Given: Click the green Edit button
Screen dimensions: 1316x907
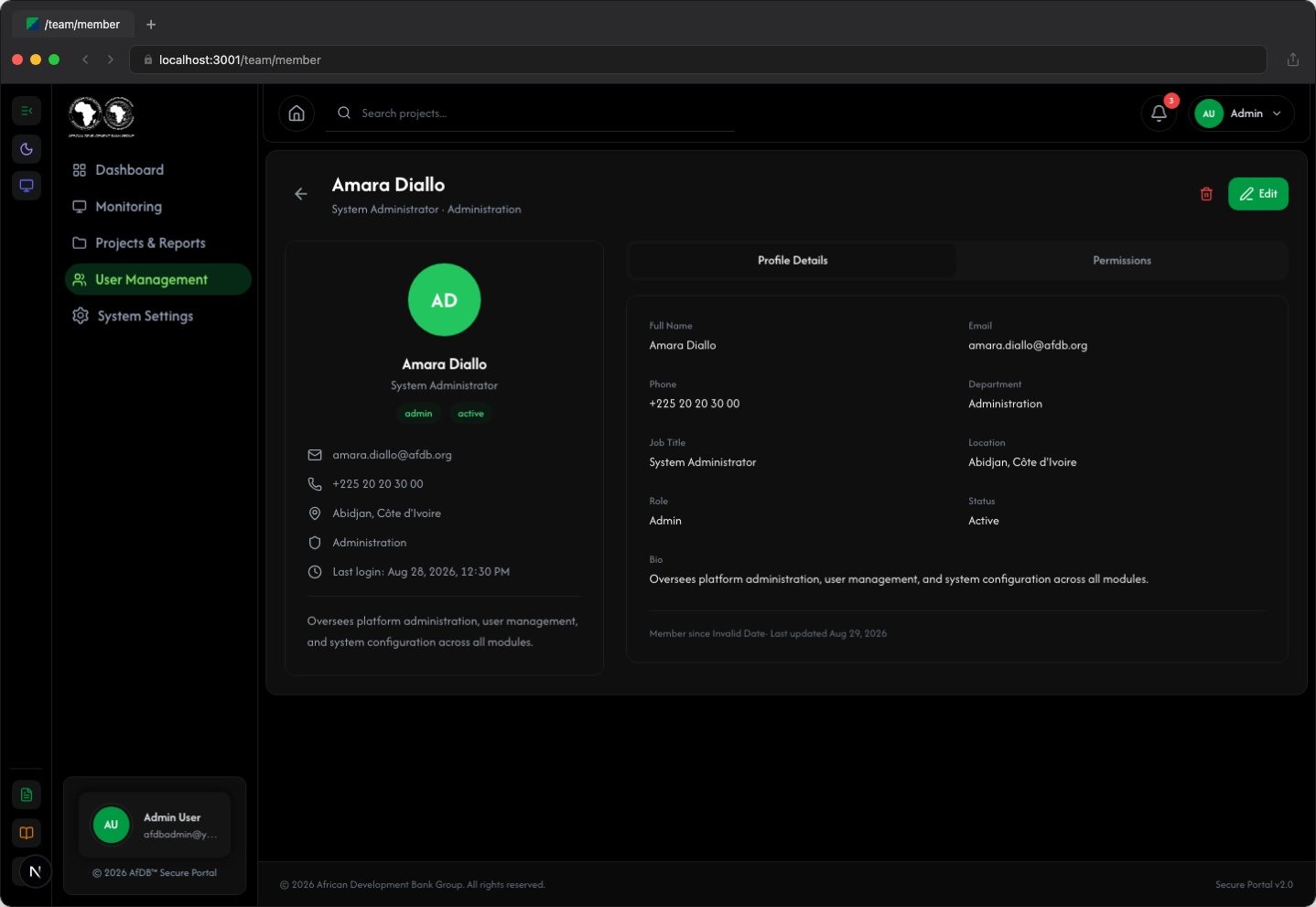Looking at the screenshot, I should (x=1257, y=194).
